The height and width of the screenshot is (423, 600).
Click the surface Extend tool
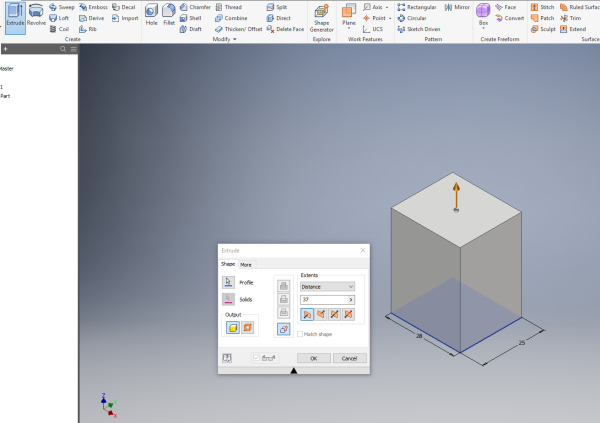click(573, 29)
